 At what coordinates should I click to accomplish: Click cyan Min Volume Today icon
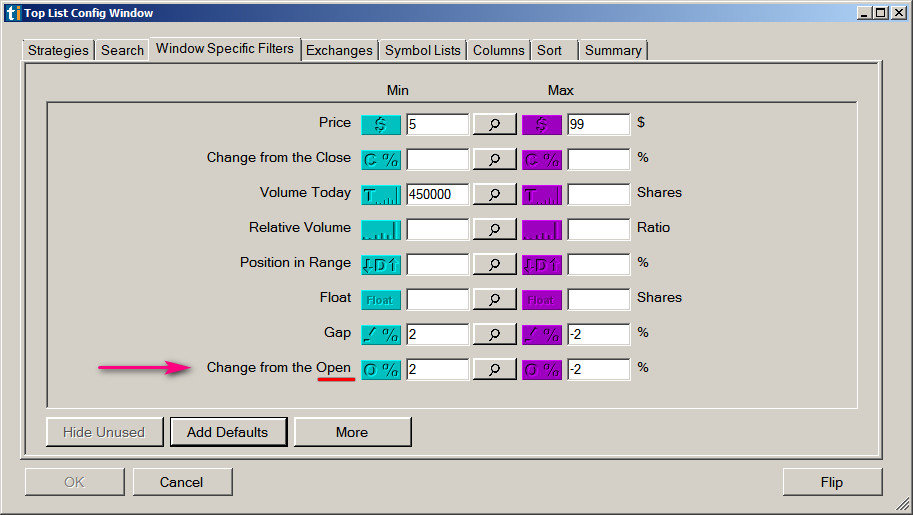[x=381, y=195]
